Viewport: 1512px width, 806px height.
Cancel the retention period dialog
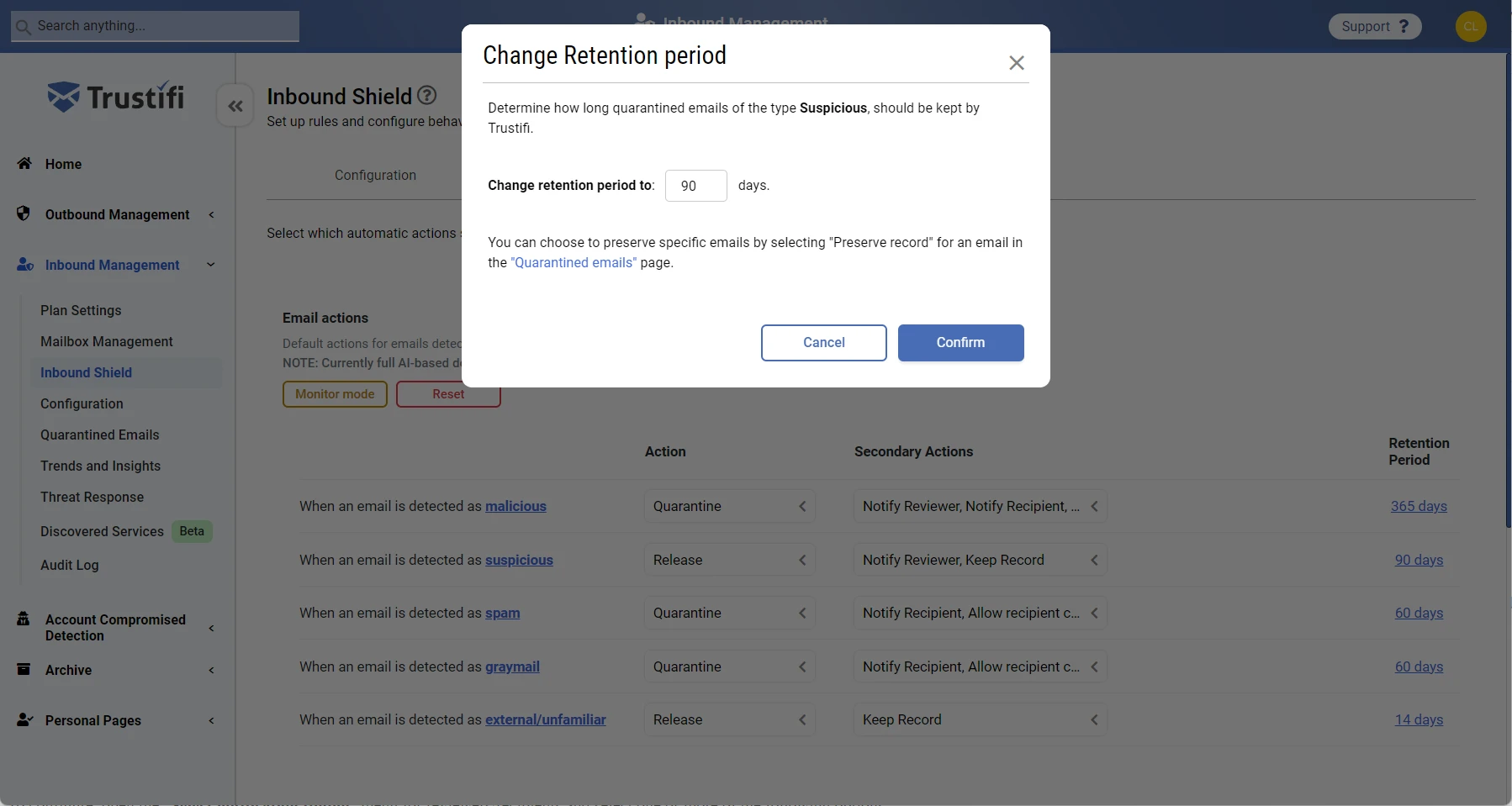[x=823, y=343]
